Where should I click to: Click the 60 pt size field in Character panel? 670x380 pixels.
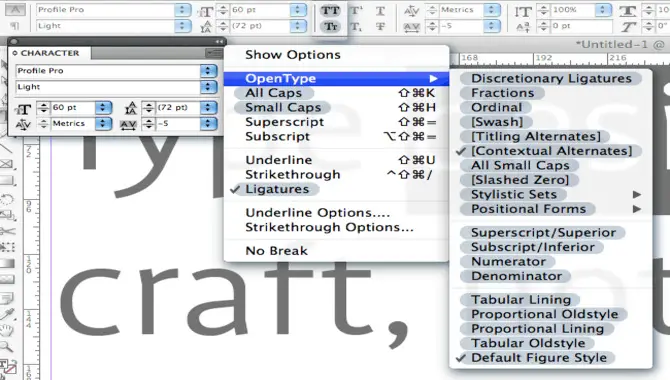coord(73,108)
